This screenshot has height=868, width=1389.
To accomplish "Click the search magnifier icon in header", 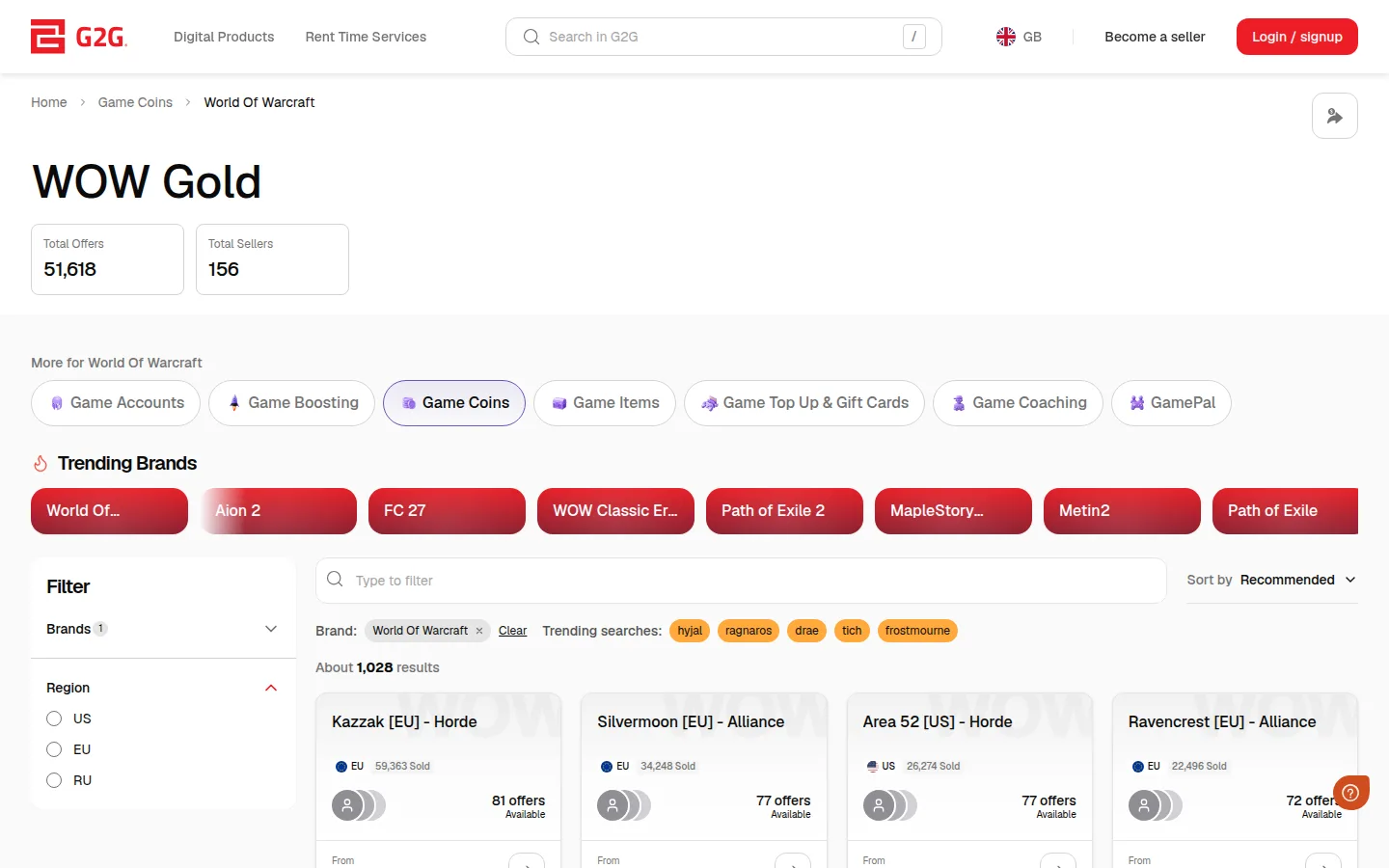I will tap(531, 37).
